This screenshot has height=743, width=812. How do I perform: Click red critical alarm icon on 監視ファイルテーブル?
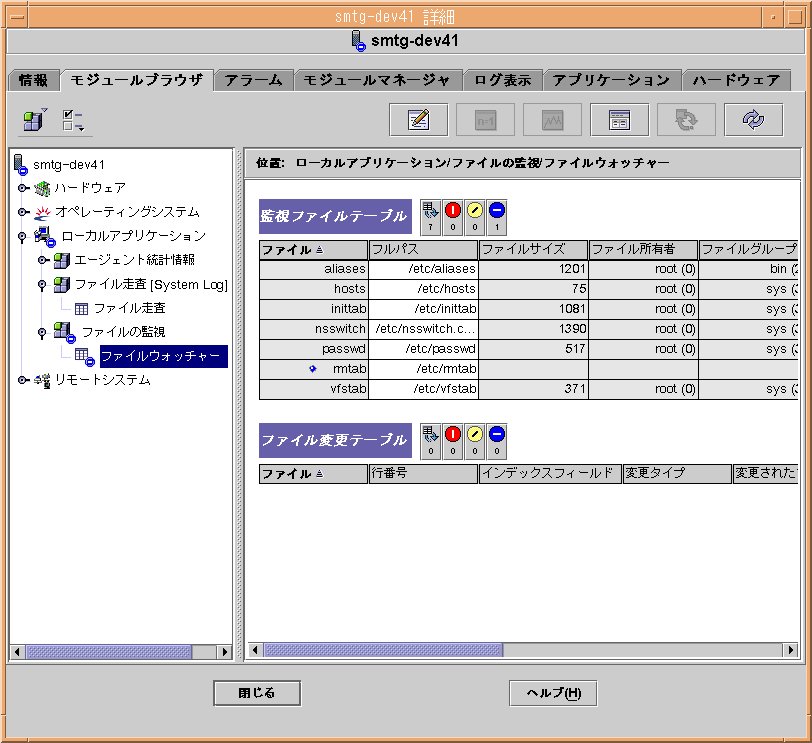click(453, 210)
